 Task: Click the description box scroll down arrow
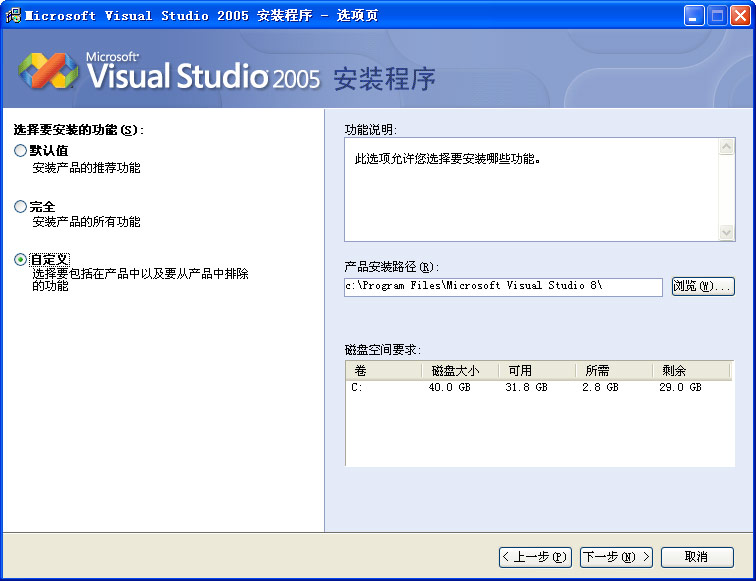(x=726, y=233)
